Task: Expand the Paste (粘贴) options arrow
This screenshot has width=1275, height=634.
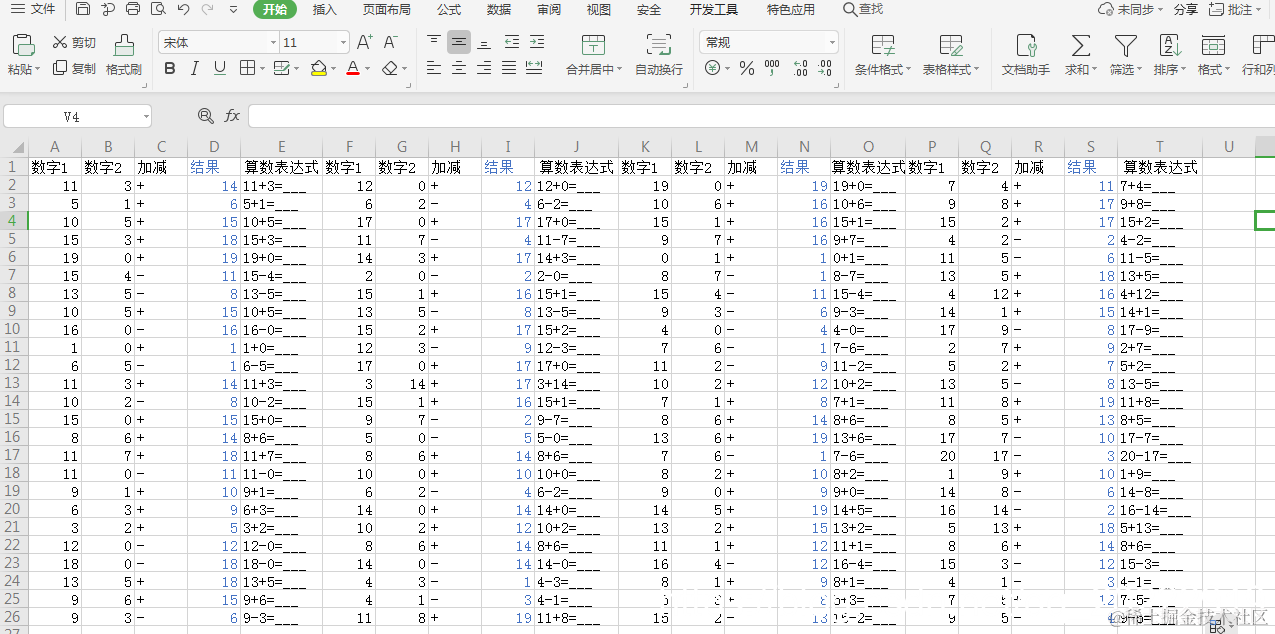Action: (x=37, y=70)
